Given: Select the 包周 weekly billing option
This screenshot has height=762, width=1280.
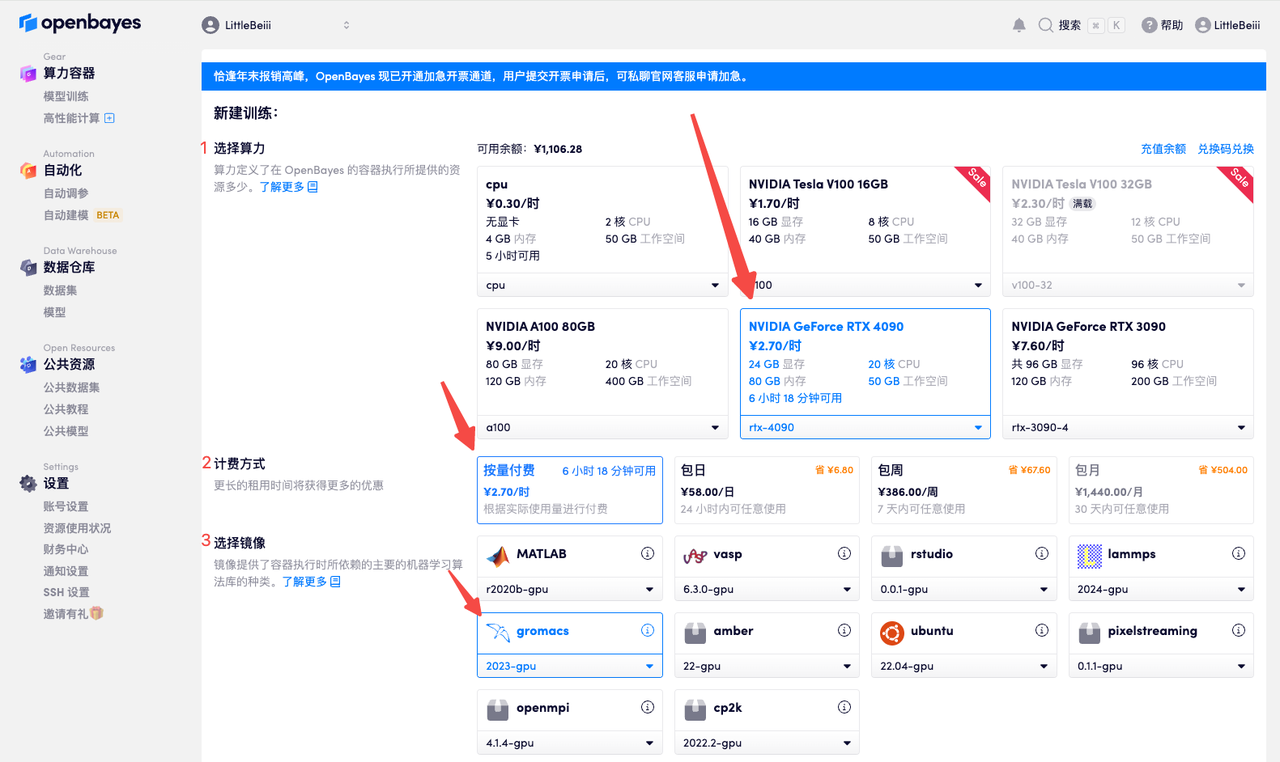Looking at the screenshot, I should click(x=964, y=488).
